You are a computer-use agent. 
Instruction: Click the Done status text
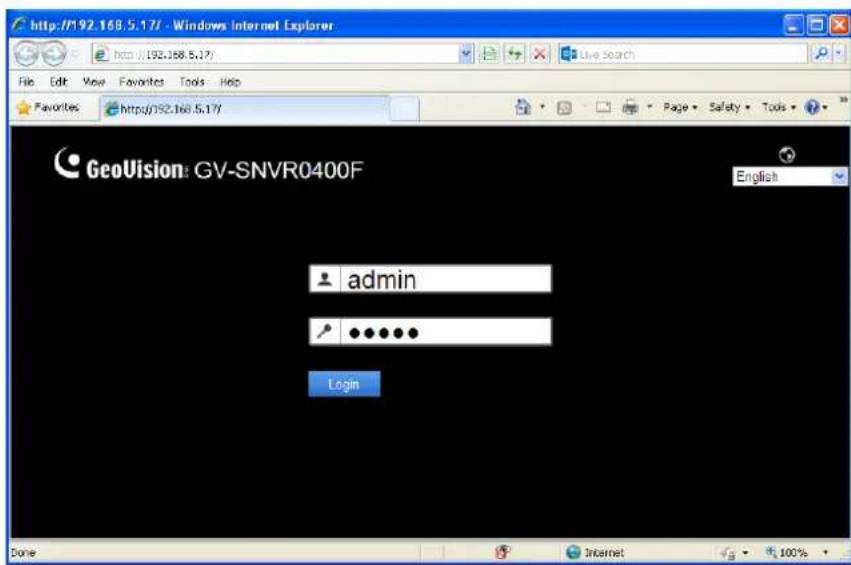click(x=23, y=553)
